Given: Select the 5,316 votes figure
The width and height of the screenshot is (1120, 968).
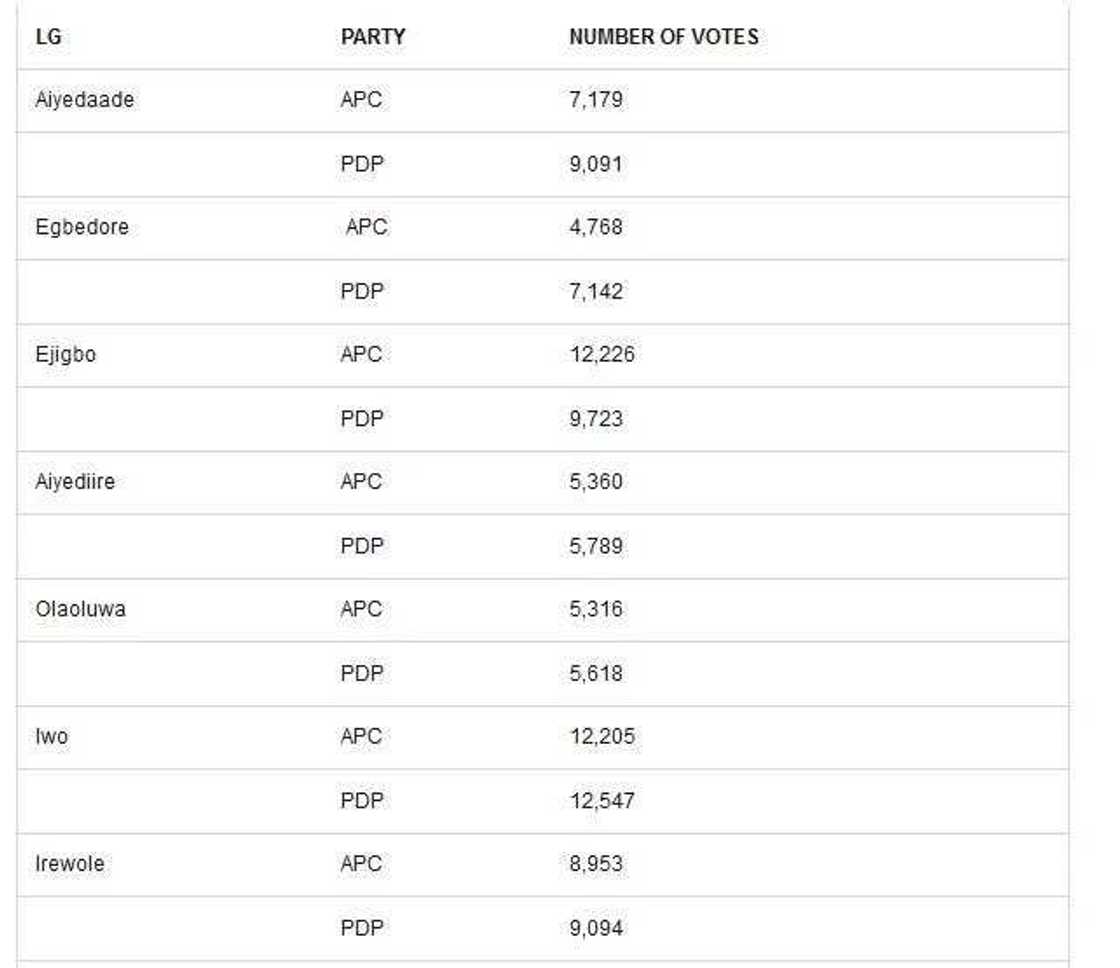Looking at the screenshot, I should (595, 609).
